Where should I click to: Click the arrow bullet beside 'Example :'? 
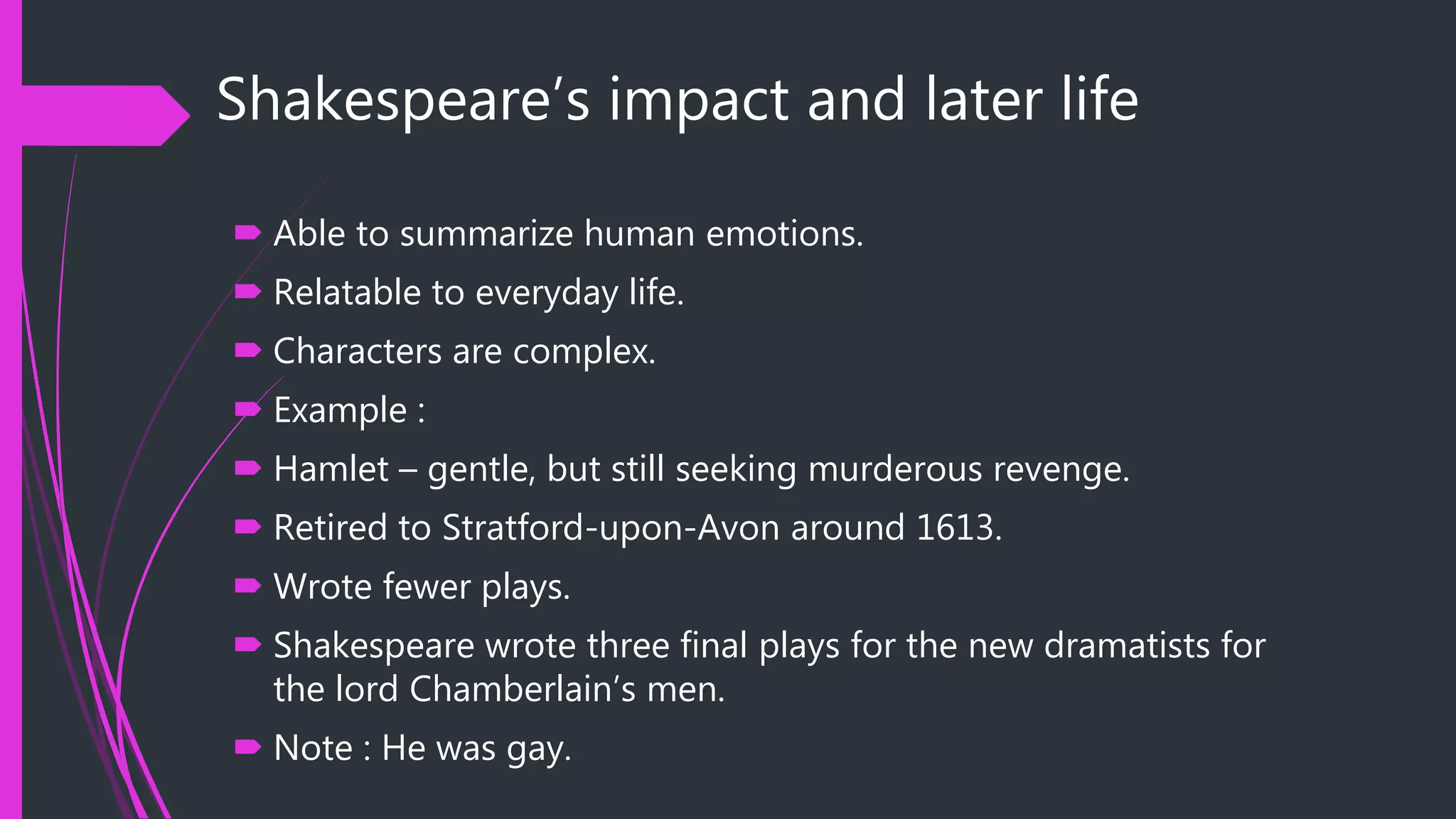248,409
